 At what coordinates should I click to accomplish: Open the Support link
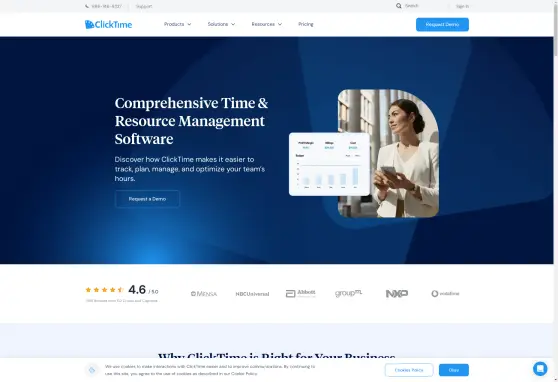[144, 6]
